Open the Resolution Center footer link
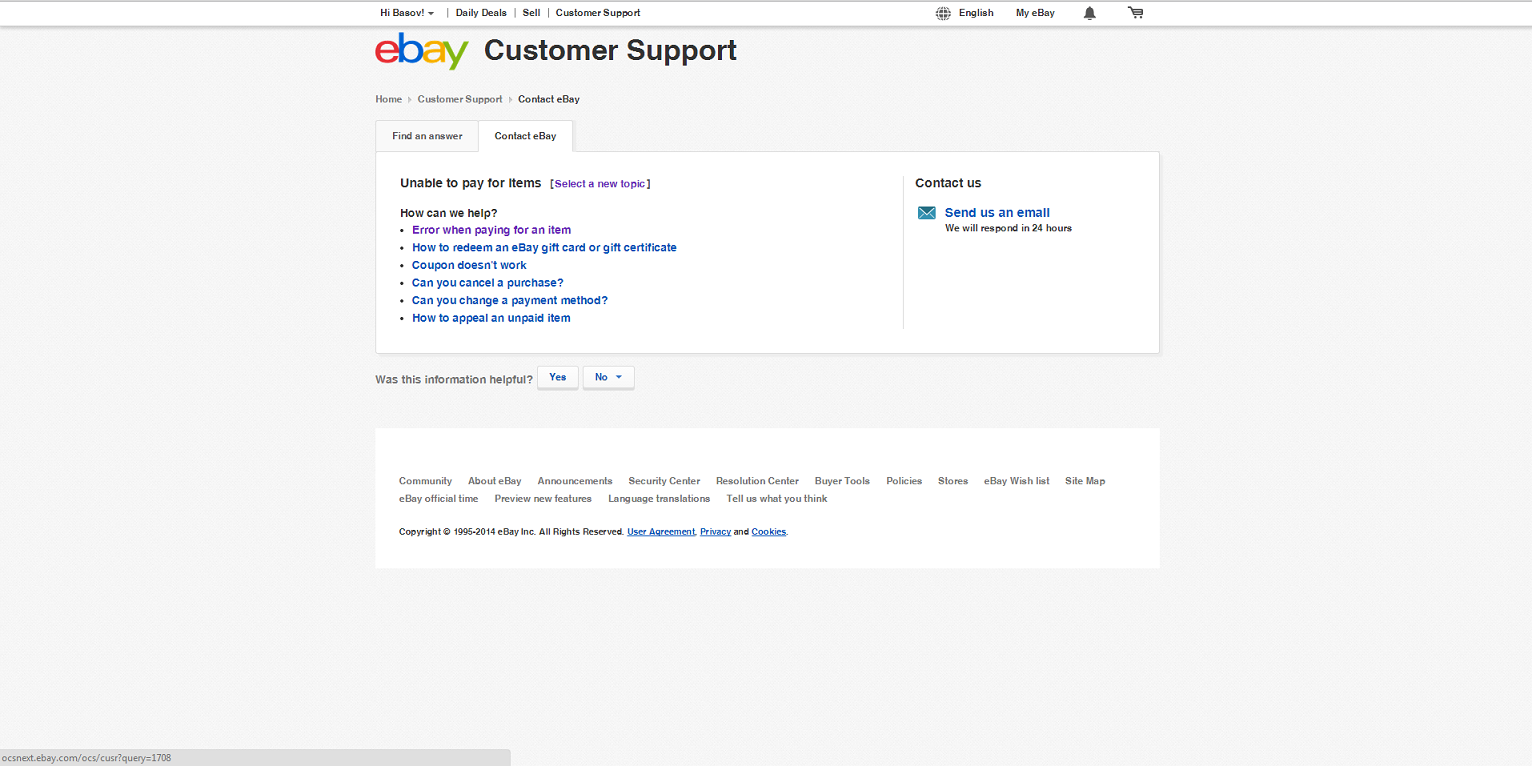This screenshot has height=766, width=1532. coord(757,481)
